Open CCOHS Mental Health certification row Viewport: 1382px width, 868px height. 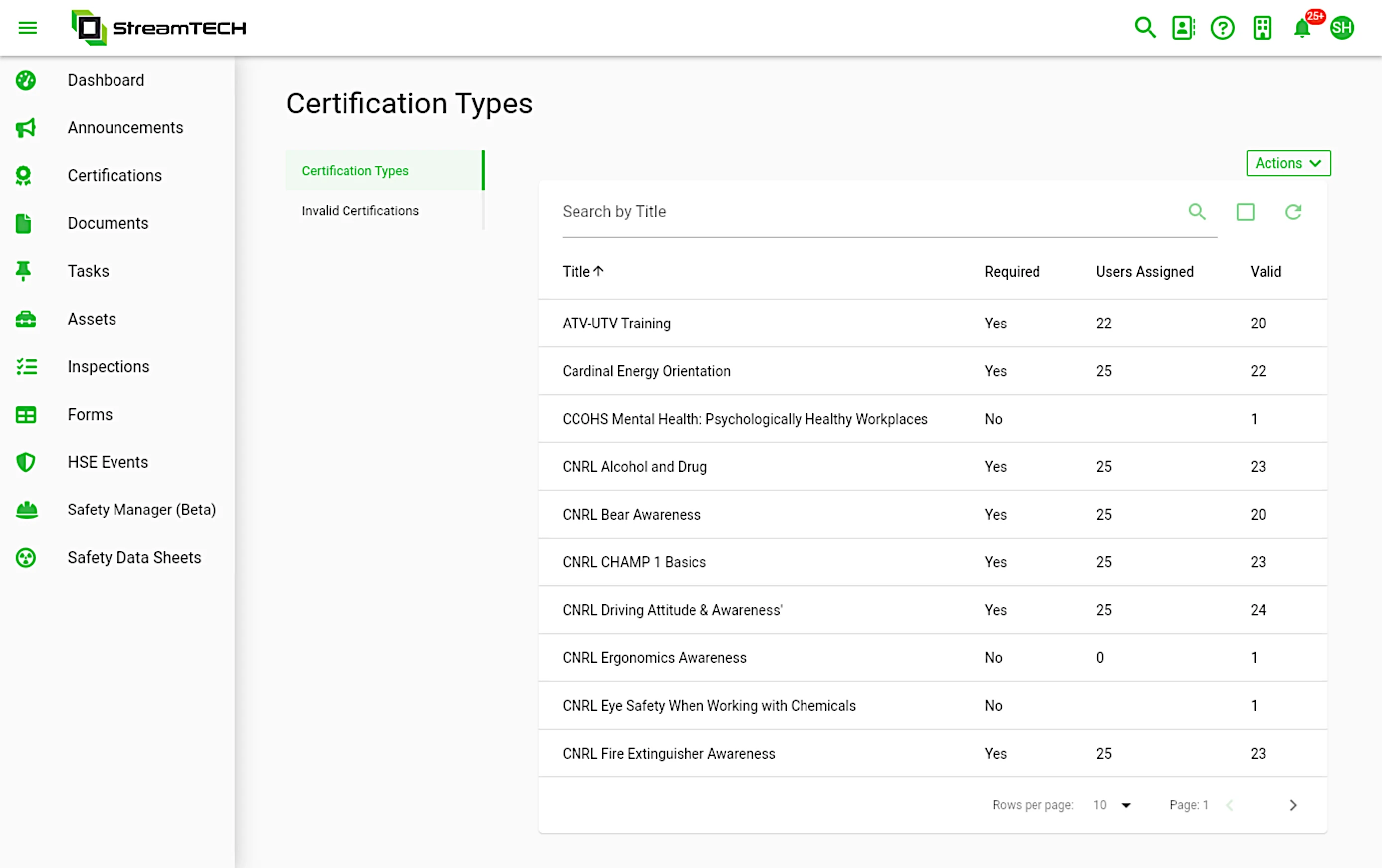pyautogui.click(x=932, y=419)
